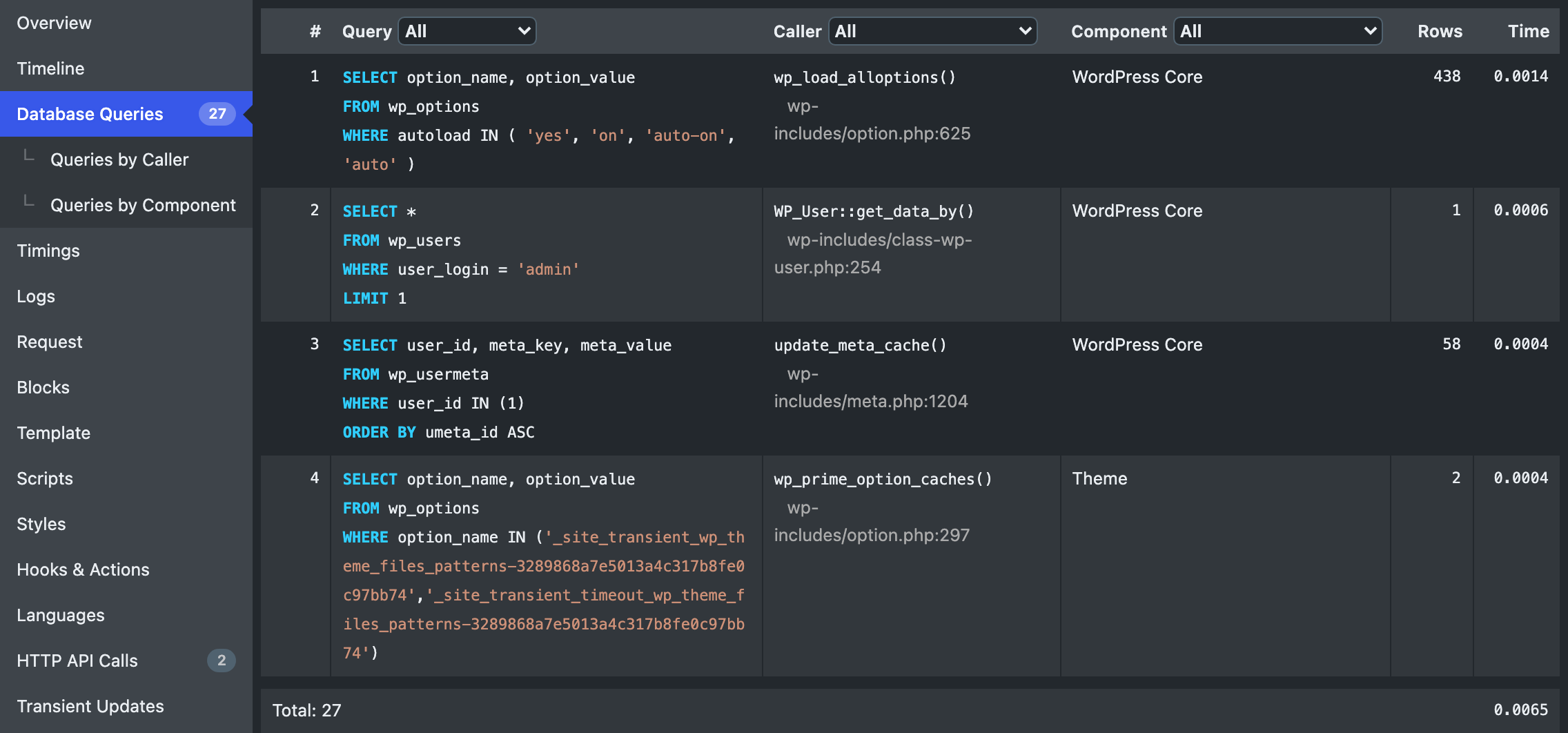Go to the Timings panel
Image resolution: width=1568 pixels, height=733 pixels.
pyautogui.click(x=48, y=251)
